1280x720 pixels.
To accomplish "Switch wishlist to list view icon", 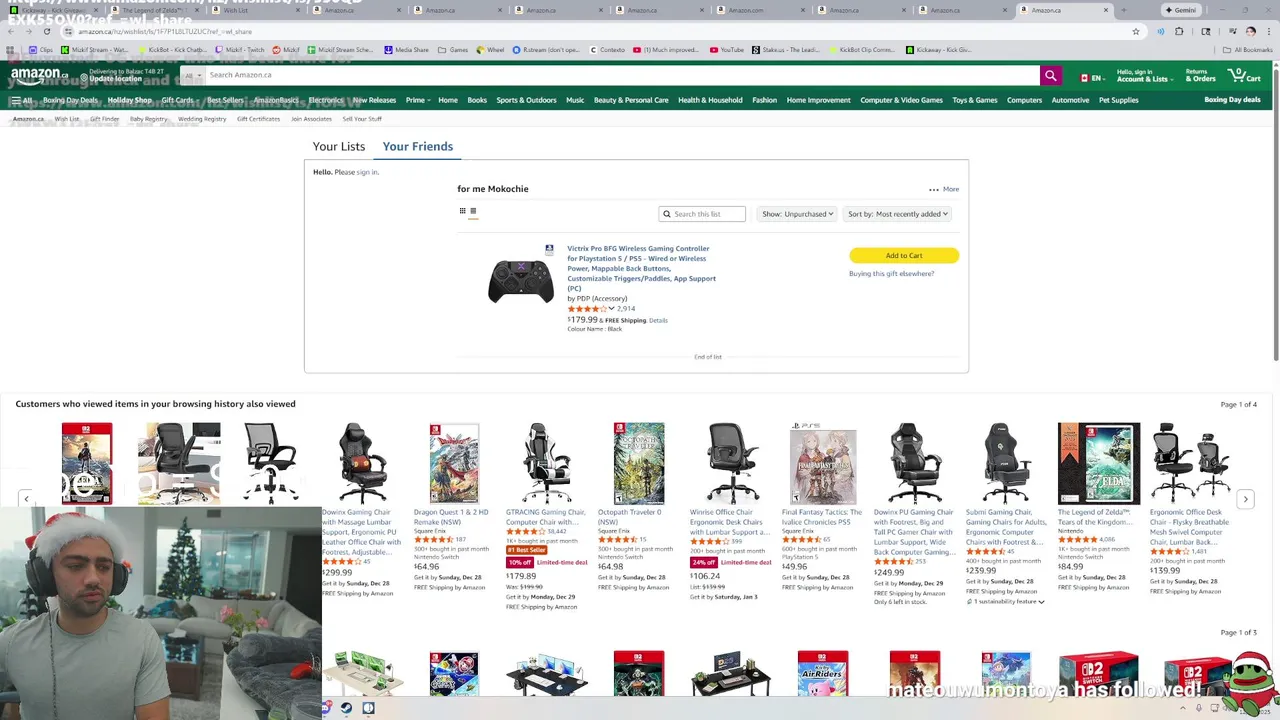I will [x=473, y=211].
